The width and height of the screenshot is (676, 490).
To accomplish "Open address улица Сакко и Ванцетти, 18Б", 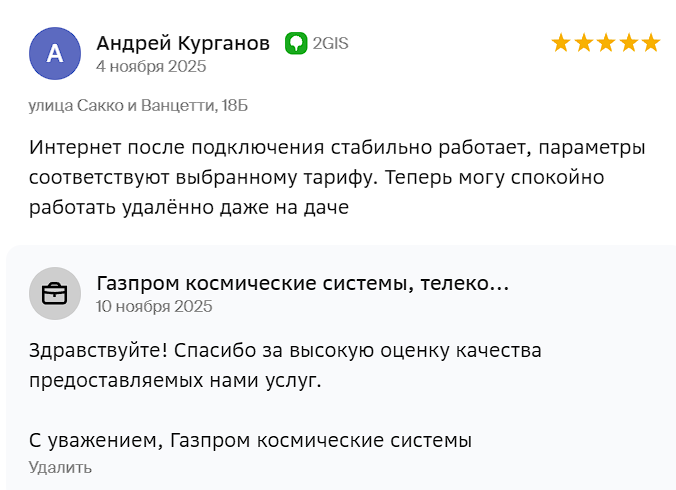I will coord(138,105).
